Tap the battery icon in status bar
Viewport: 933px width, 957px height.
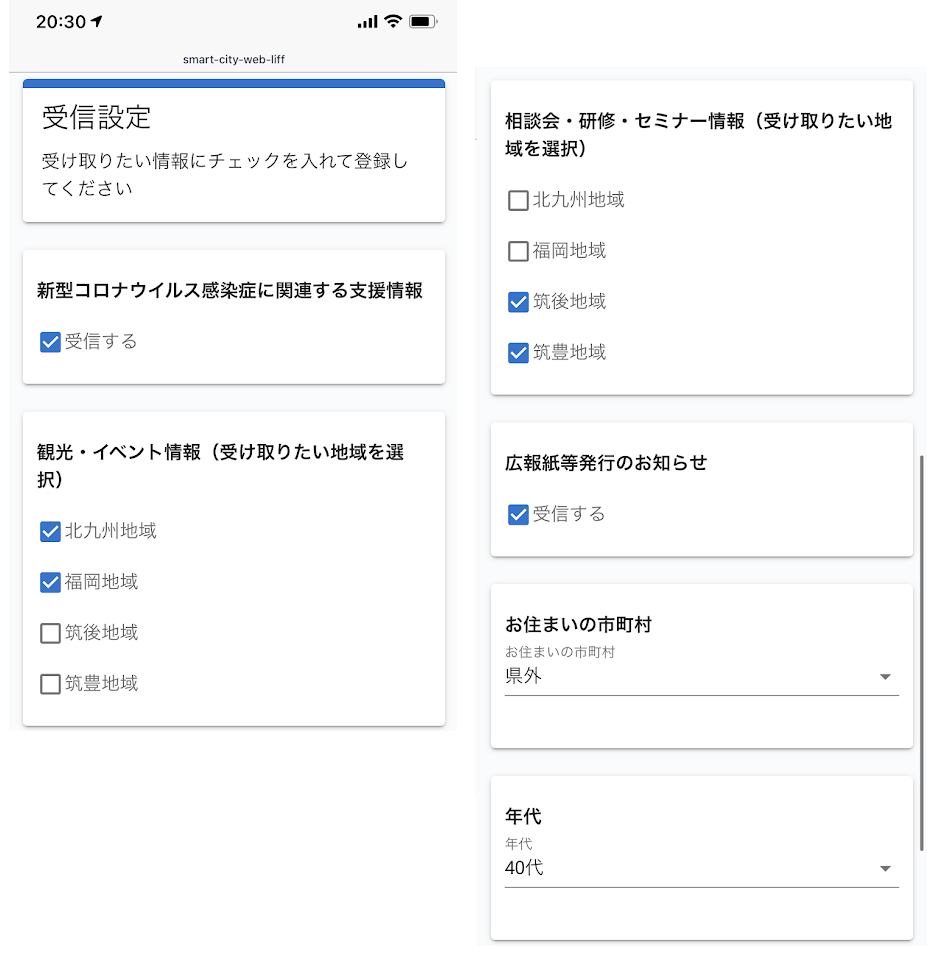click(x=423, y=22)
